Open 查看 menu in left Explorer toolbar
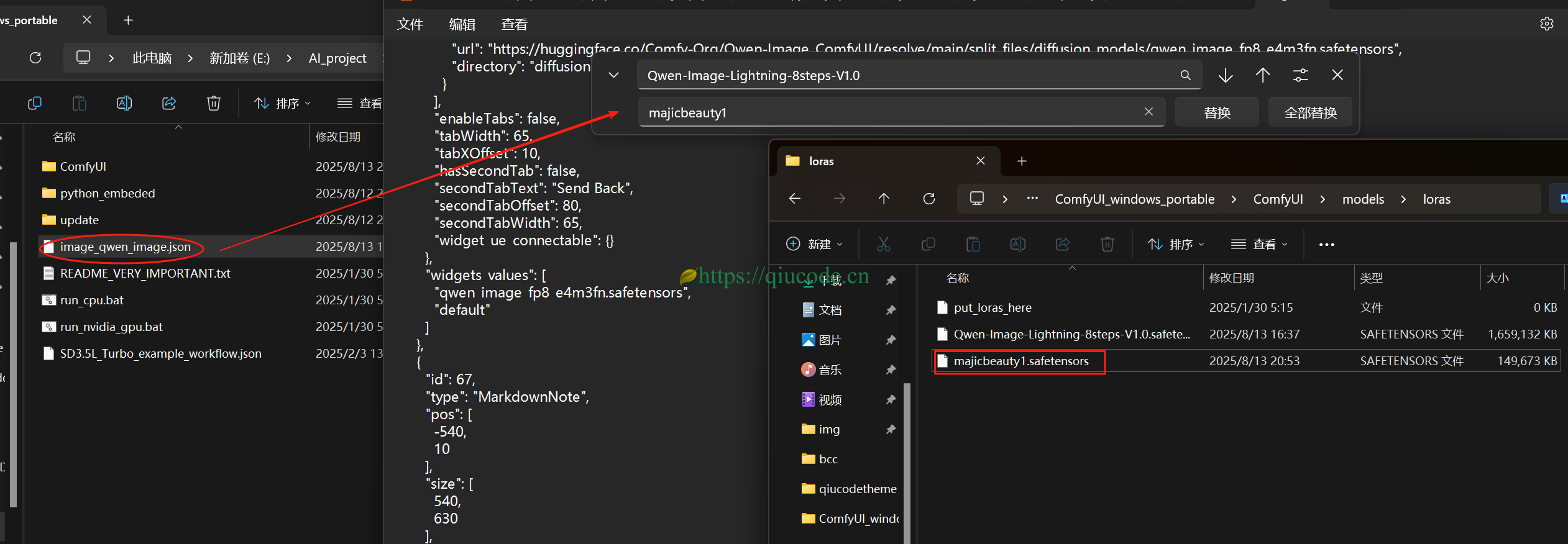Image resolution: width=1568 pixels, height=544 pixels. (x=360, y=103)
